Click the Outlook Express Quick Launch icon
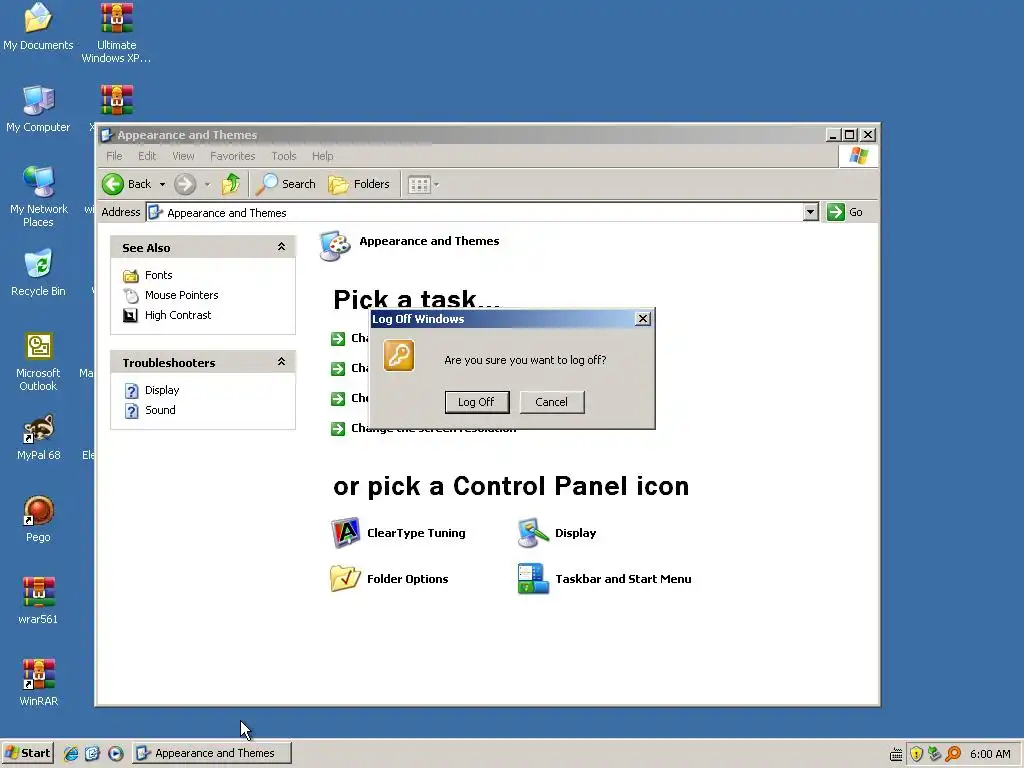 93,754
